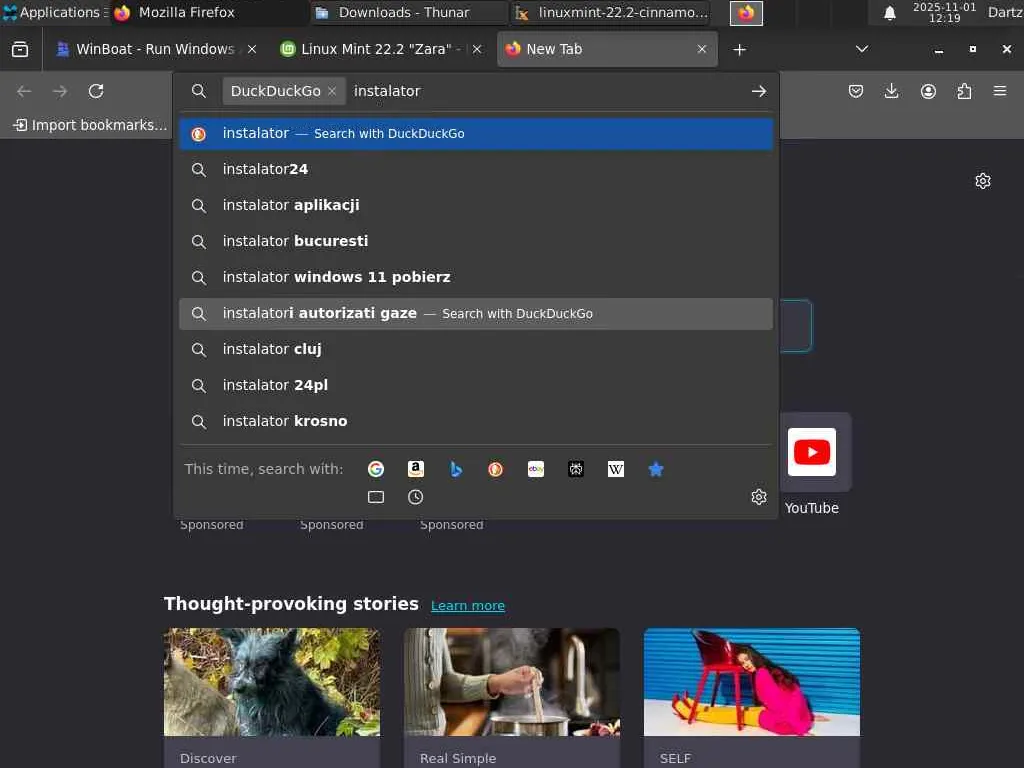Search history using the clock icon

pyautogui.click(x=416, y=497)
